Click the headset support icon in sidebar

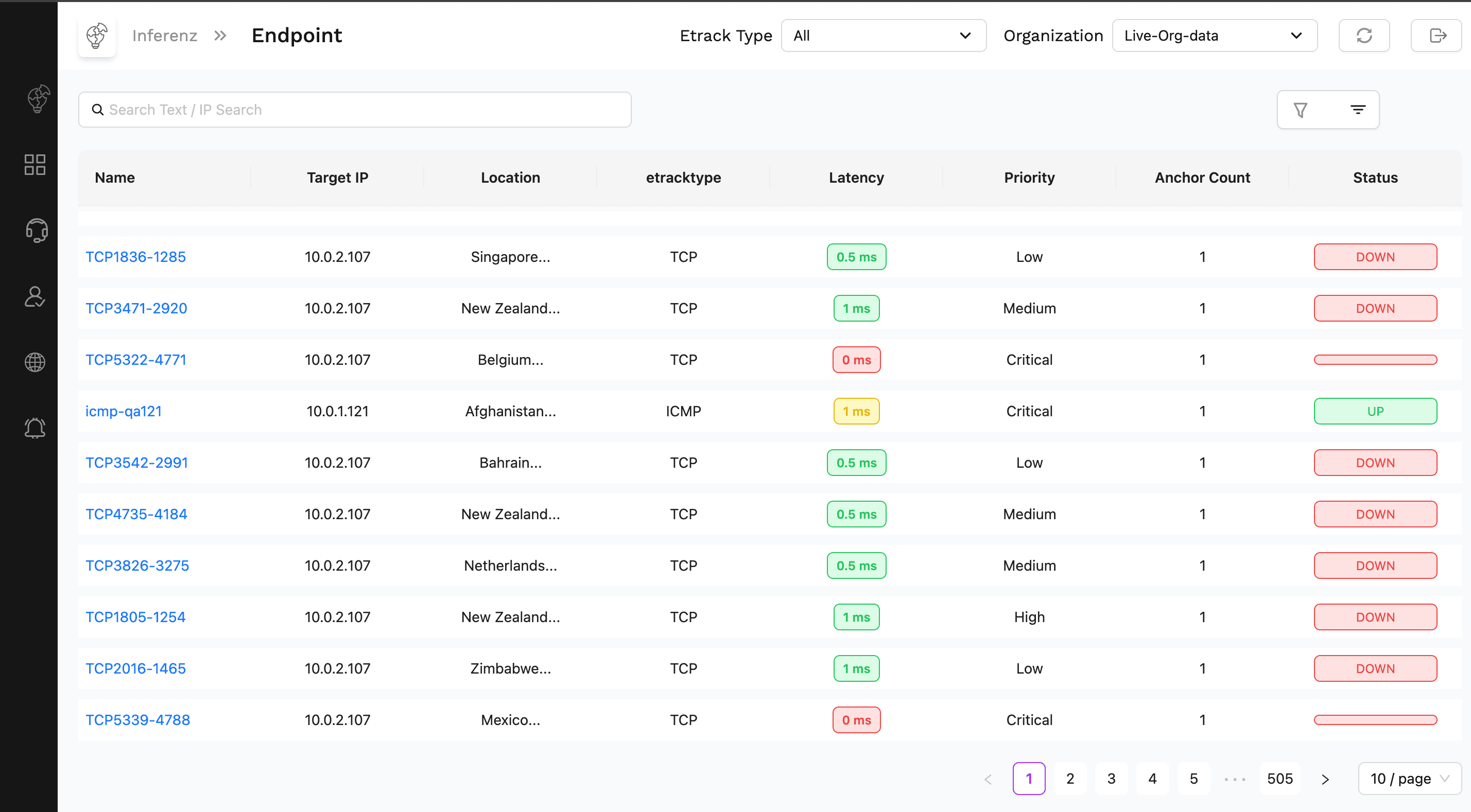pyautogui.click(x=36, y=231)
